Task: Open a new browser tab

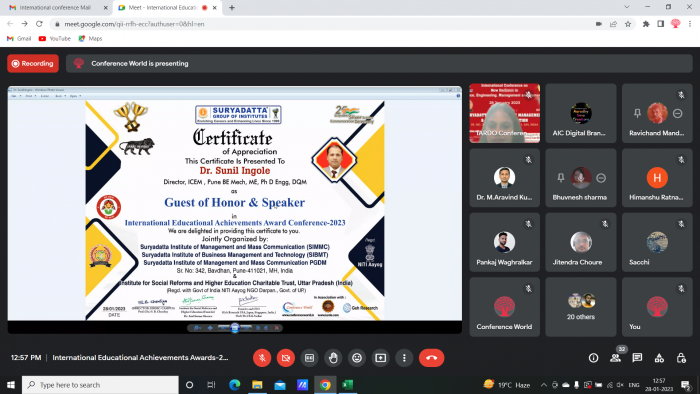Action: click(x=232, y=8)
